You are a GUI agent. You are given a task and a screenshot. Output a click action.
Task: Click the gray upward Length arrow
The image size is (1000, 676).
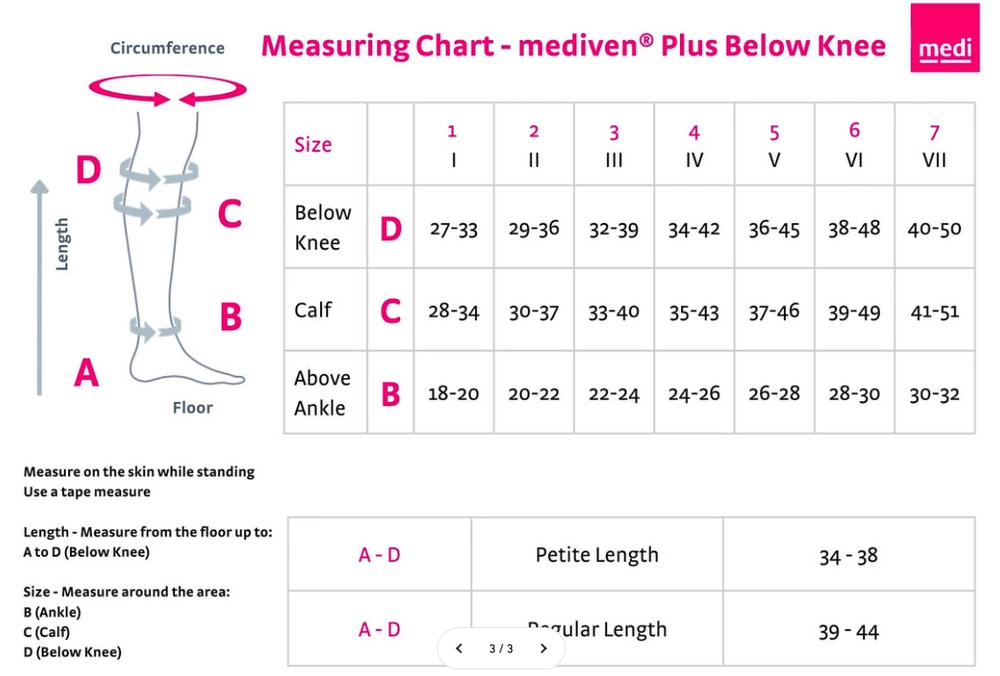(38, 288)
